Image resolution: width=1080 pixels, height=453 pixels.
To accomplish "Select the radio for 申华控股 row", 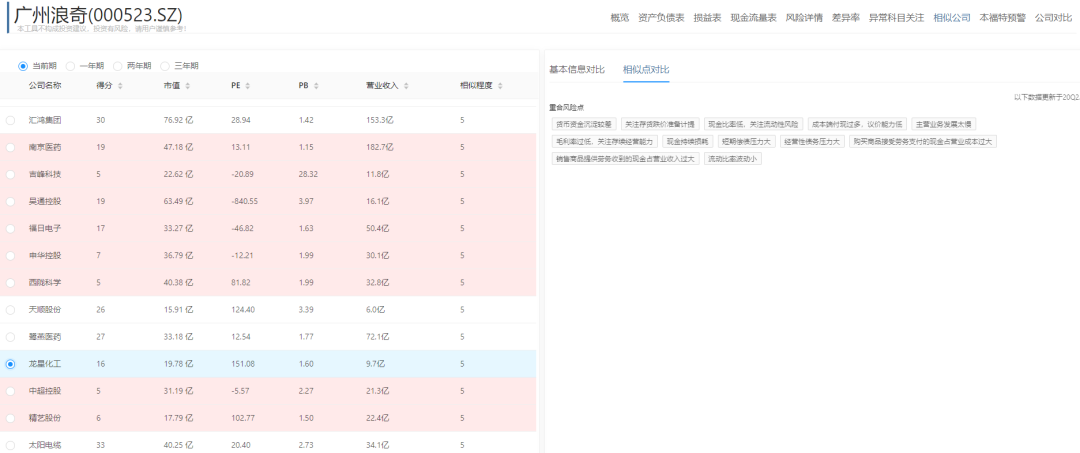I will pyautogui.click(x=10, y=255).
